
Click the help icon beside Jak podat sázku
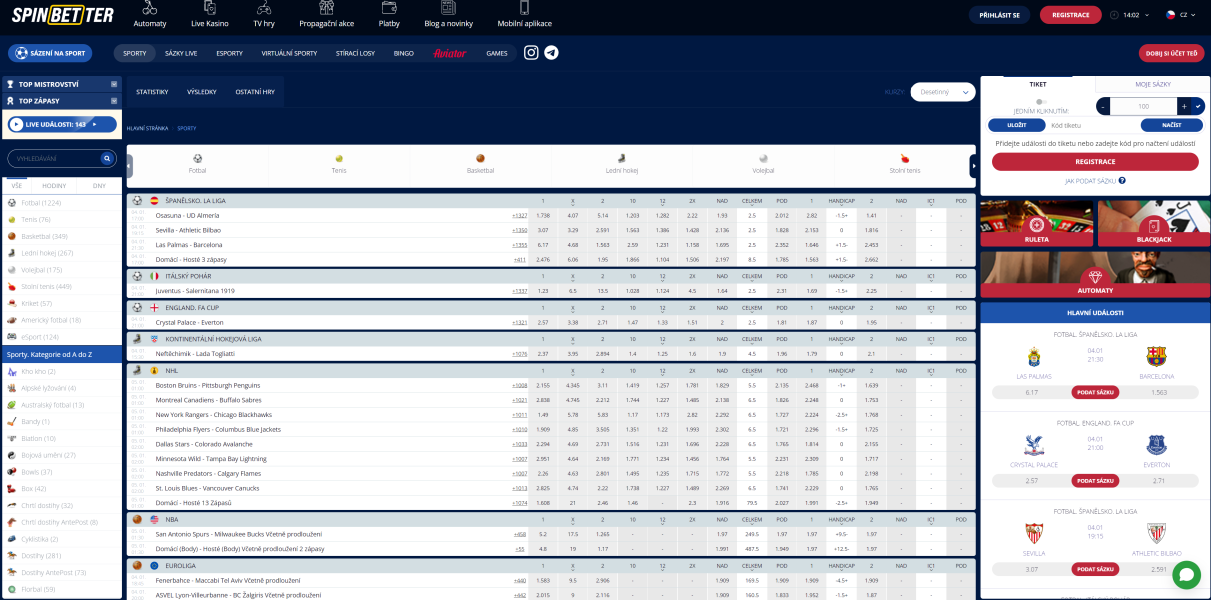1122,181
